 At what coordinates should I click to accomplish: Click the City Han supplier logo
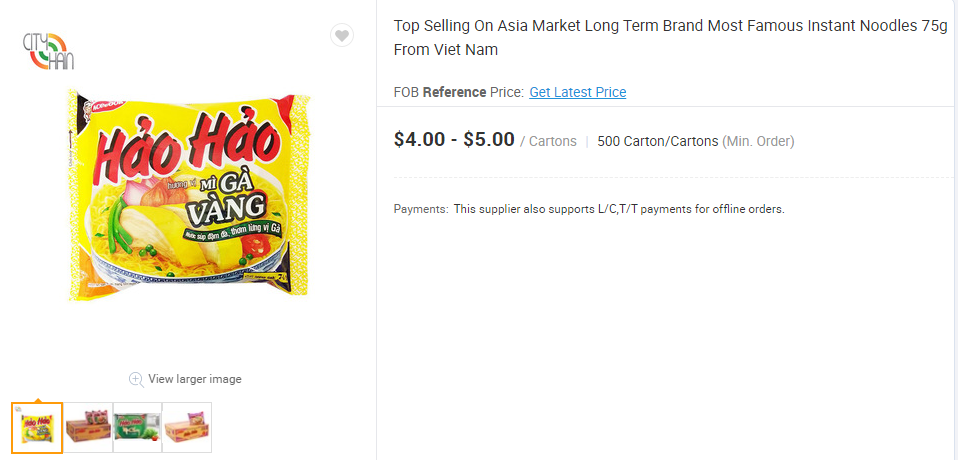(x=47, y=49)
